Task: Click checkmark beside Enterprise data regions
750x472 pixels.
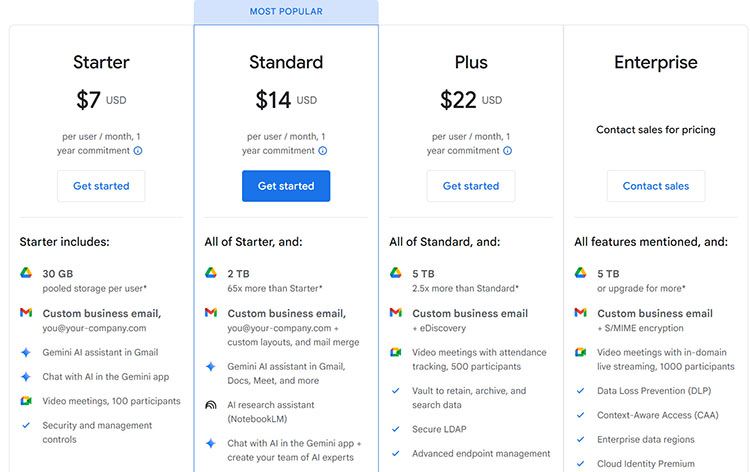Action: (x=580, y=439)
